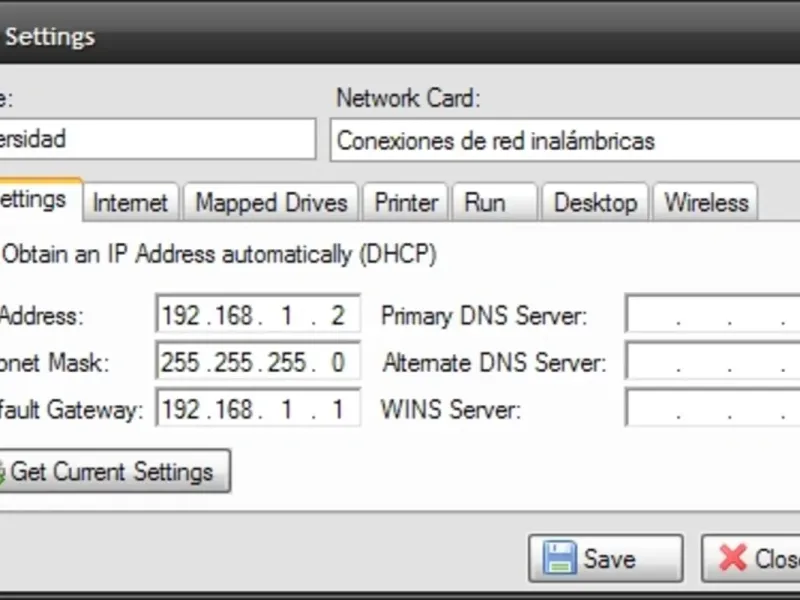
Task: Select the active Settings tab
Action: (x=40, y=199)
